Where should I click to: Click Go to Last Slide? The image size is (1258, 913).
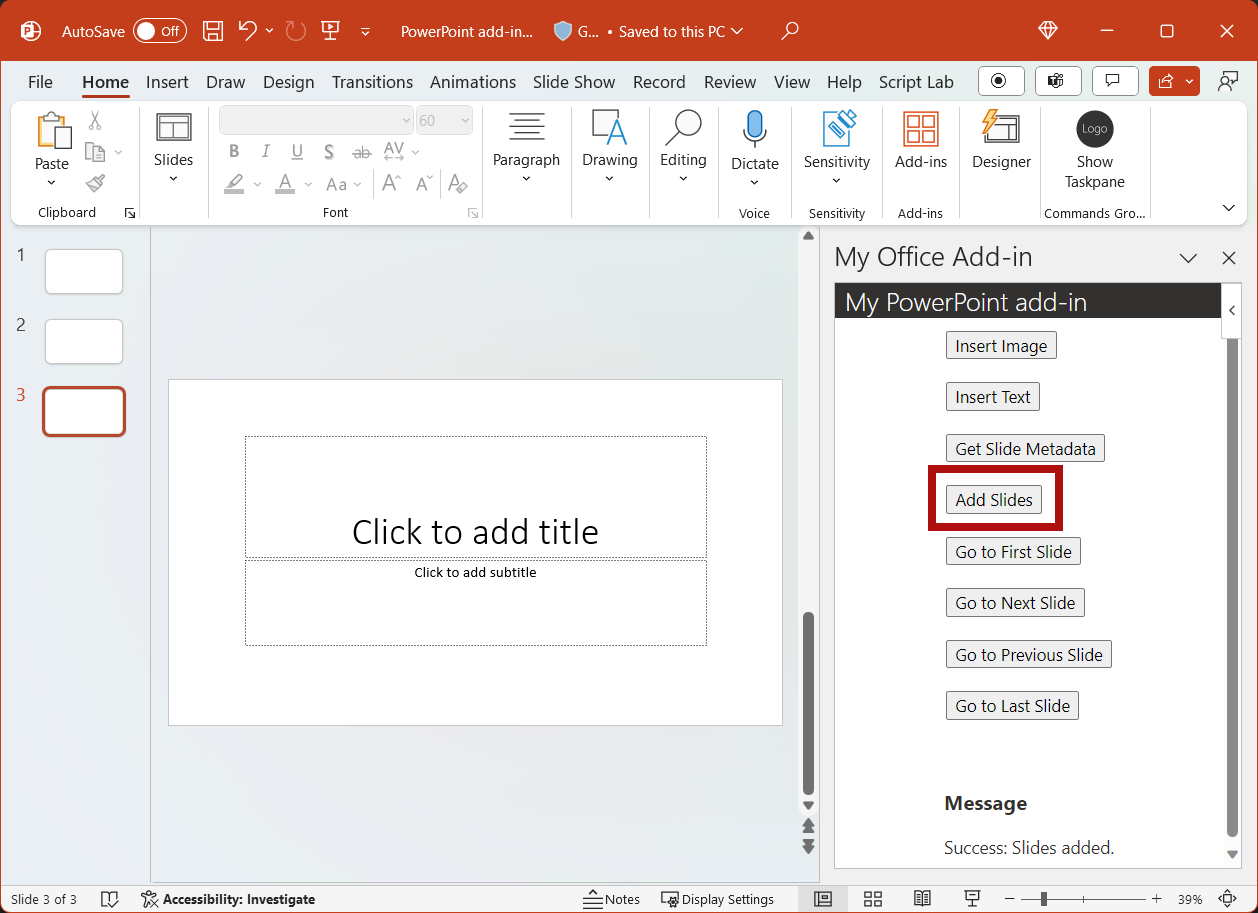(1012, 705)
